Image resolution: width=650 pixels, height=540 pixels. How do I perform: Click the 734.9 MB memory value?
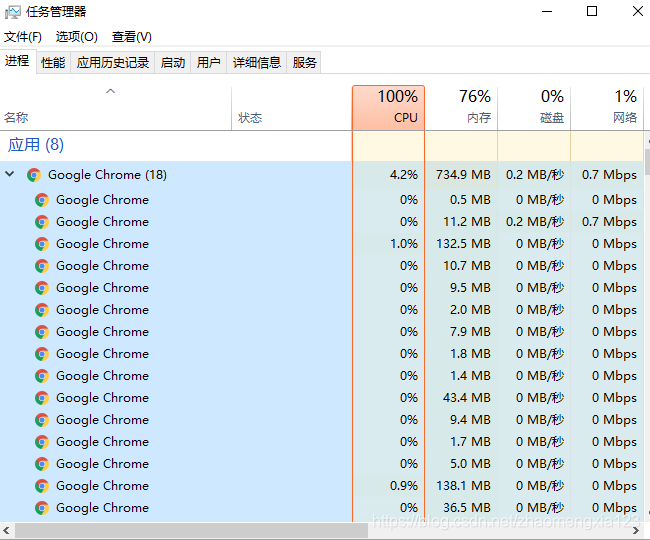click(x=463, y=175)
